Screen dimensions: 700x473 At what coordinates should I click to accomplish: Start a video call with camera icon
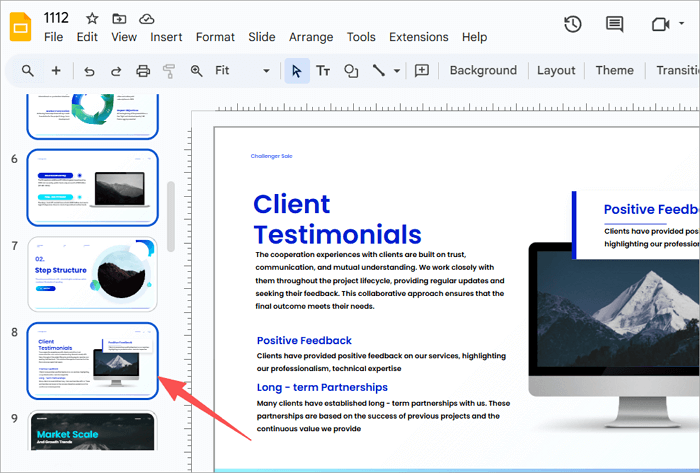click(x=660, y=24)
